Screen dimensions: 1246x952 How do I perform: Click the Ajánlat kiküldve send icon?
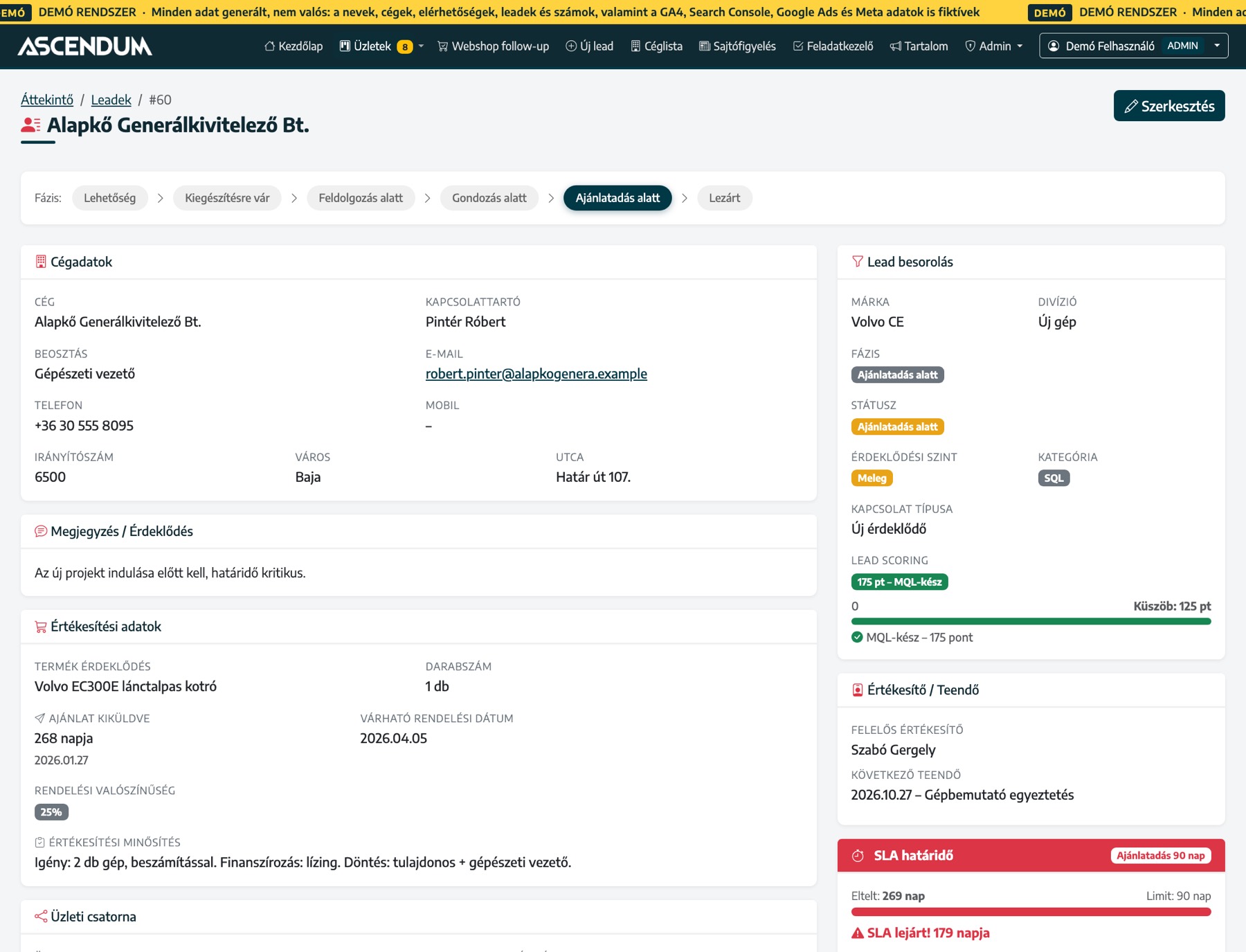[39, 719]
